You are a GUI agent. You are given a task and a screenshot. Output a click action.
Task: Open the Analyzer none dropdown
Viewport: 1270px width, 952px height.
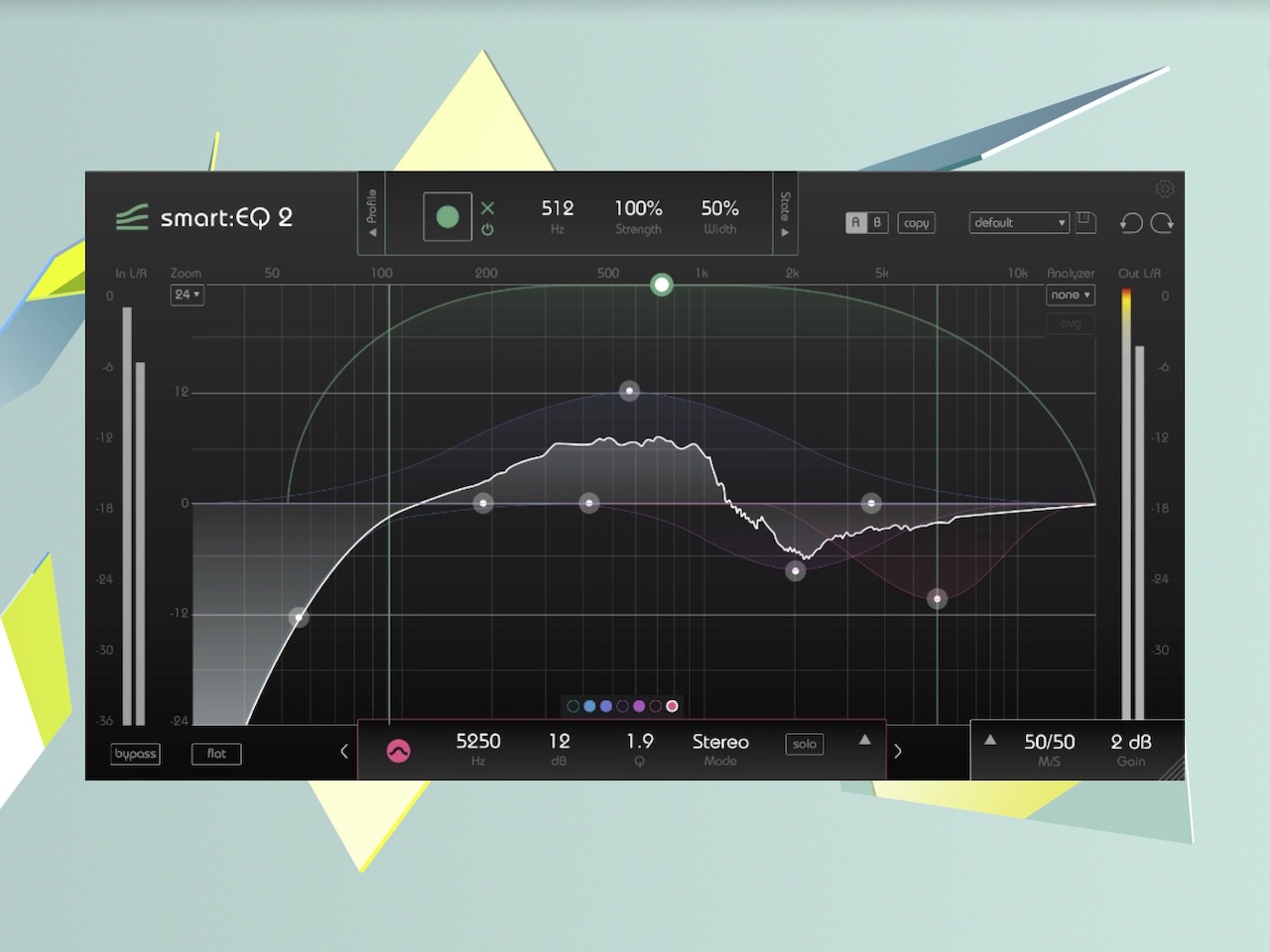(x=1071, y=295)
